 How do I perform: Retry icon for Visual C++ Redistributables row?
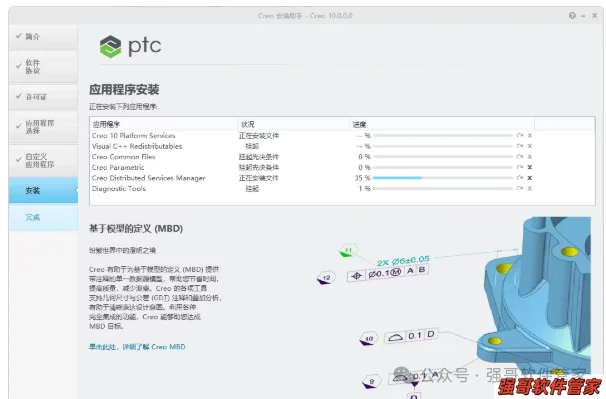pyautogui.click(x=520, y=146)
